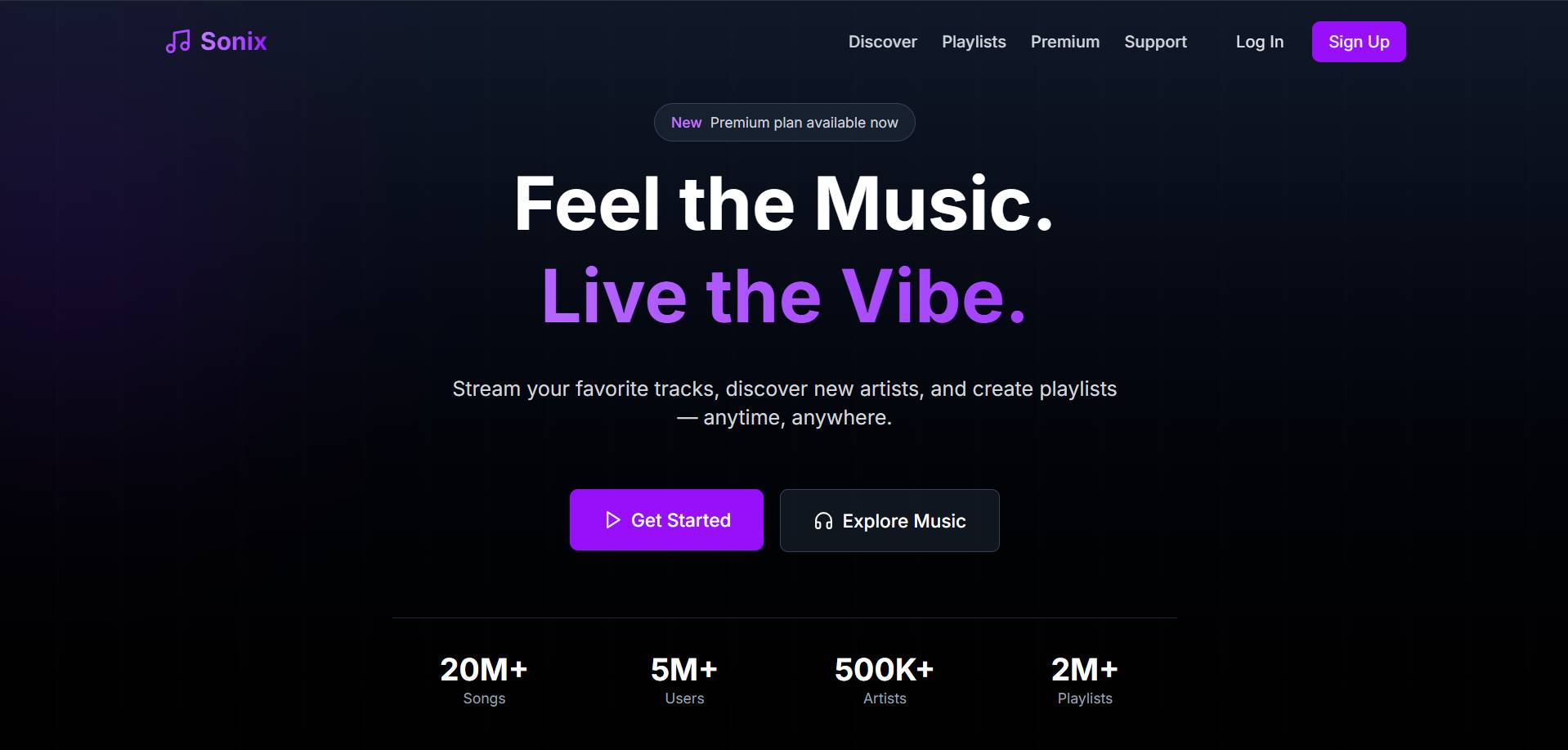Go to Playlists in navigation
1568x750 pixels.
tap(974, 42)
